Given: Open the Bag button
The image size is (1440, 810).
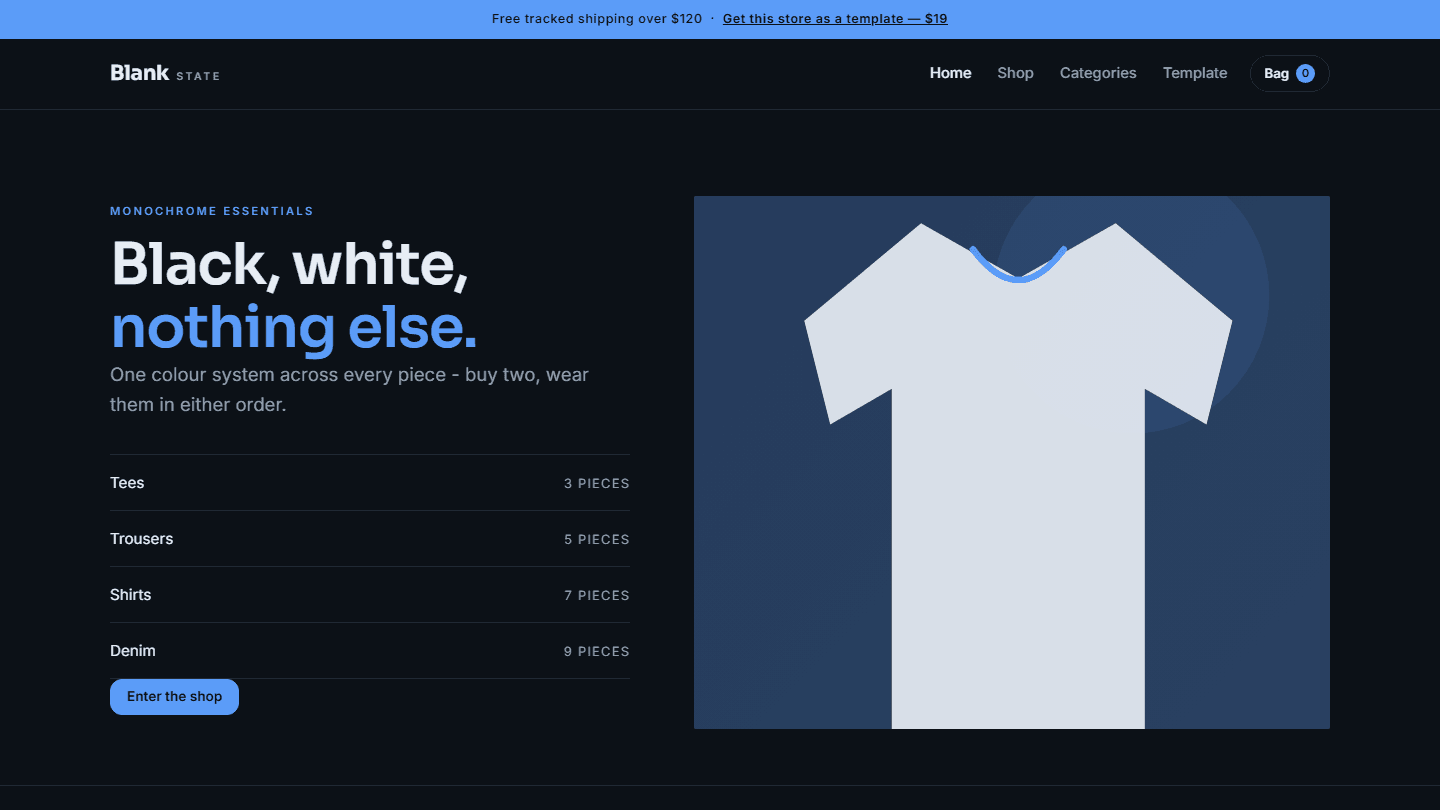Looking at the screenshot, I should click(1289, 73).
